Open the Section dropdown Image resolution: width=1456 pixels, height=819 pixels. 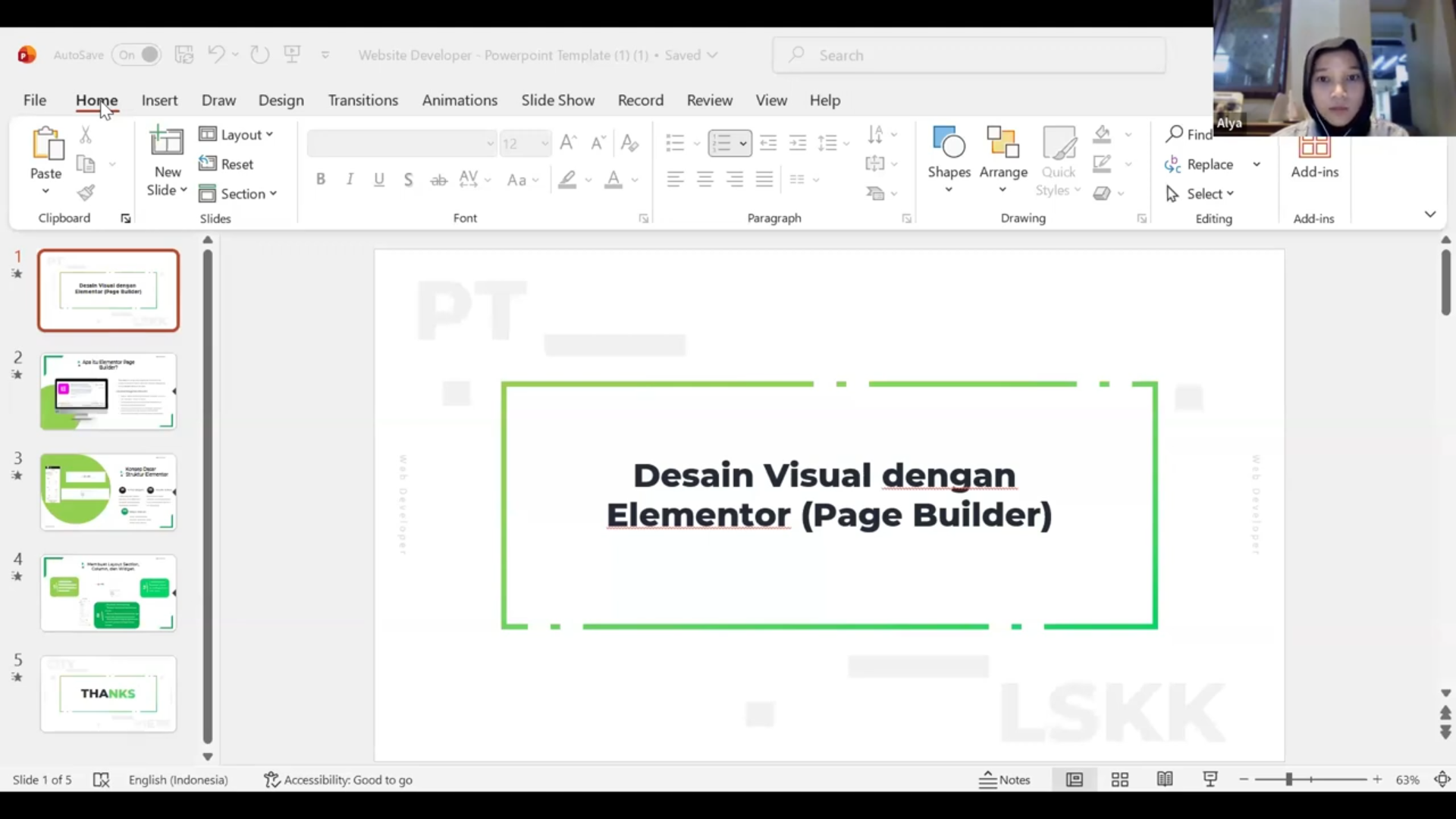tap(238, 193)
